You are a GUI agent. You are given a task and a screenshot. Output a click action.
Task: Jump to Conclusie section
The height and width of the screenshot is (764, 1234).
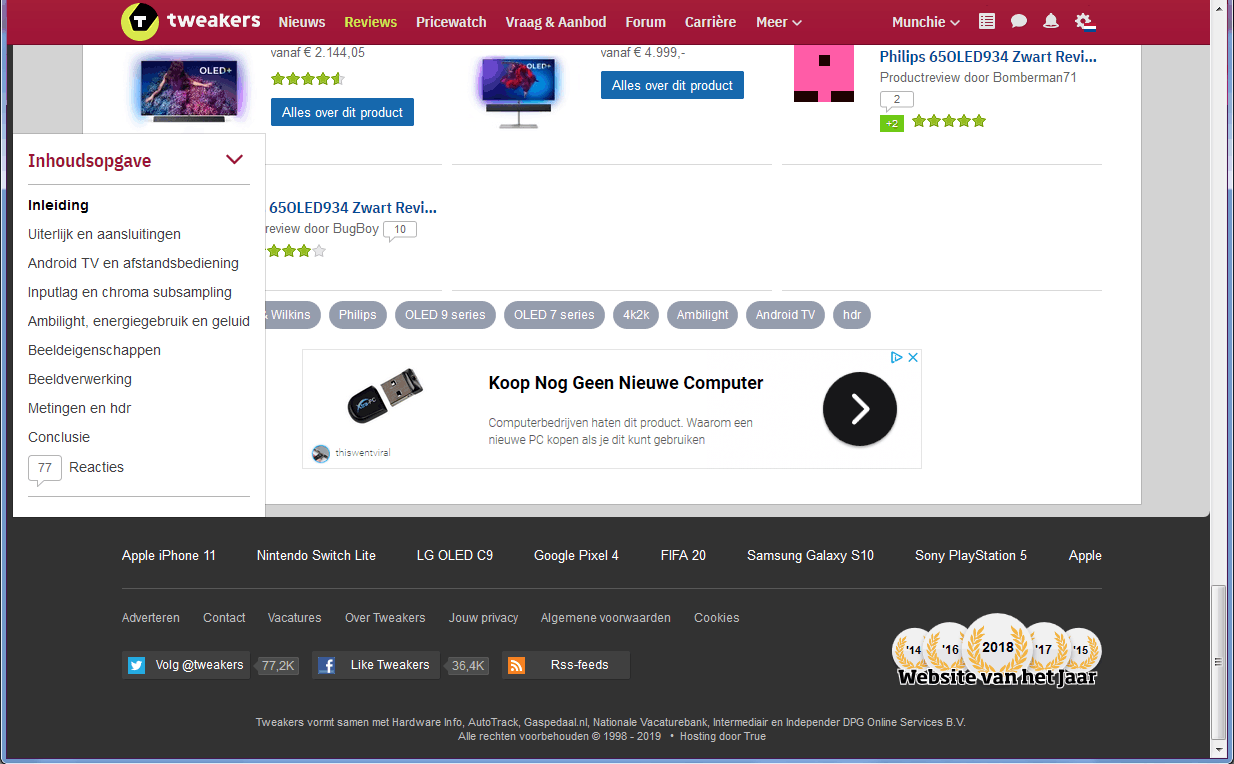click(x=59, y=437)
